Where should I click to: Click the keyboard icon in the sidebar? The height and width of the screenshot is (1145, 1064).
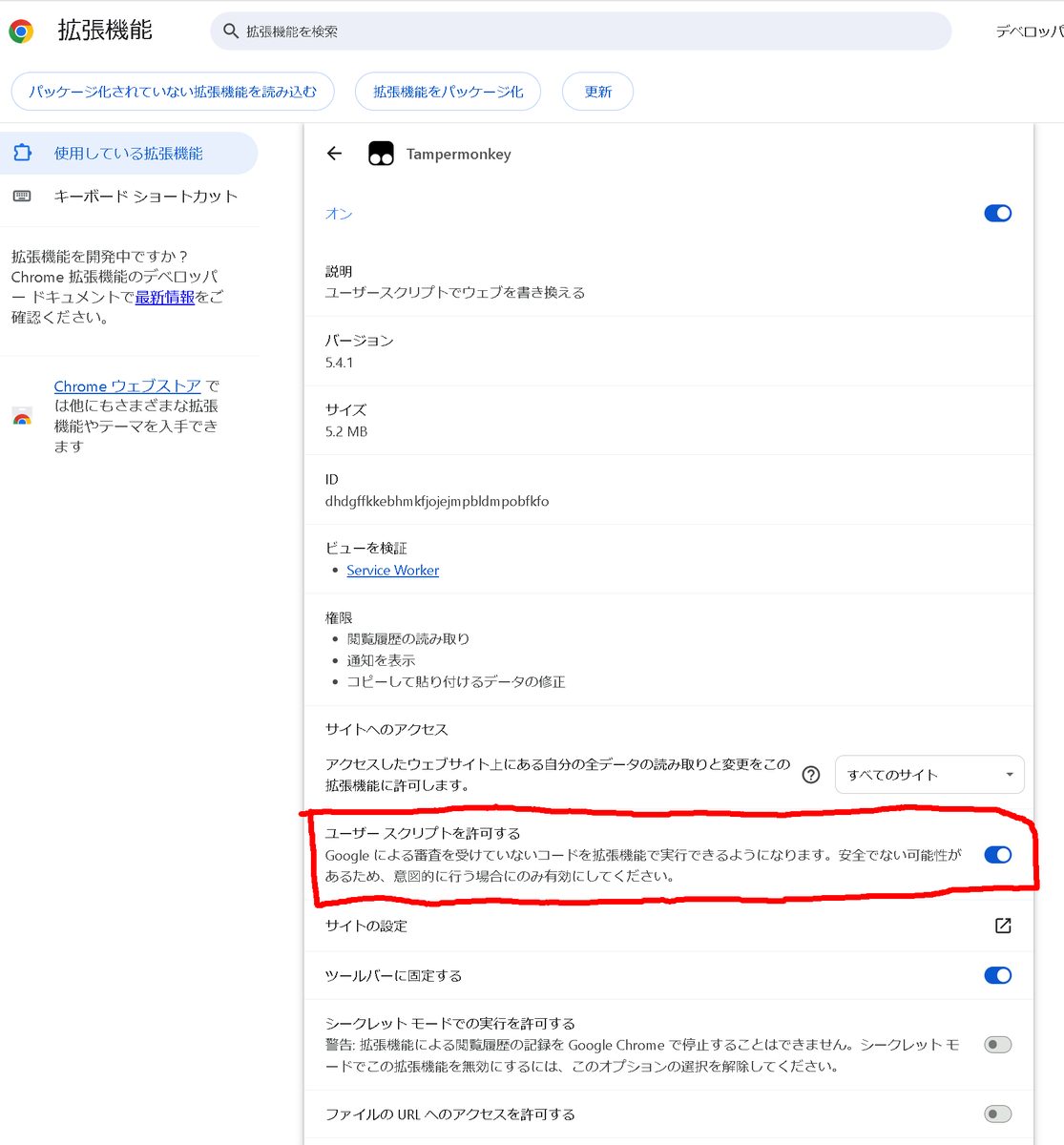tap(24, 197)
